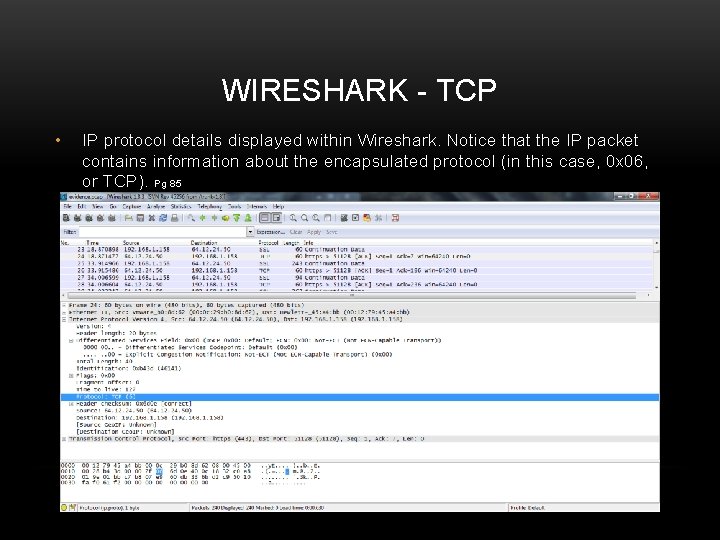
Task: Select packet row number 23
Action: coord(357,249)
